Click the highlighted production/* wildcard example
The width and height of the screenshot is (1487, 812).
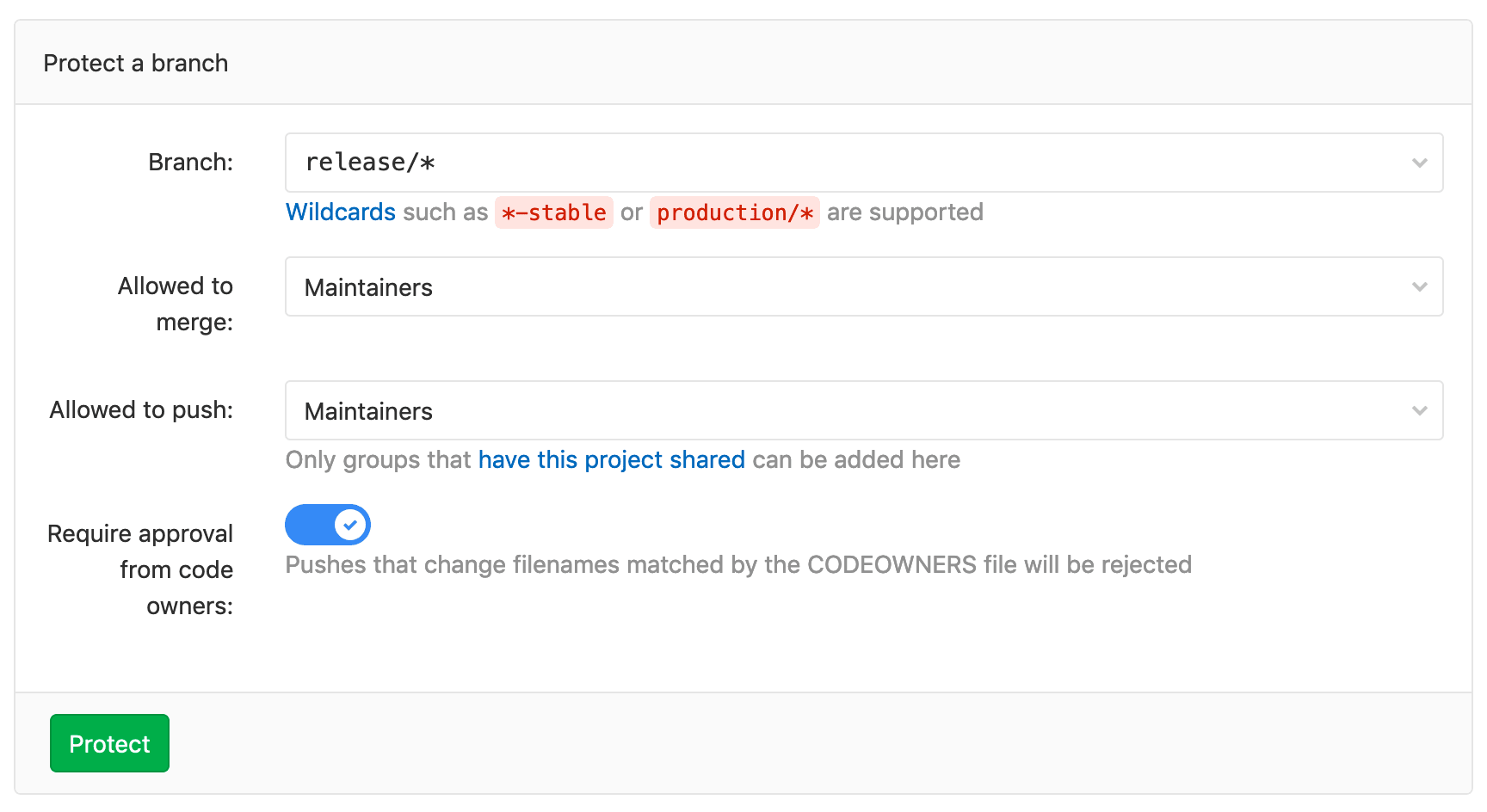(735, 212)
